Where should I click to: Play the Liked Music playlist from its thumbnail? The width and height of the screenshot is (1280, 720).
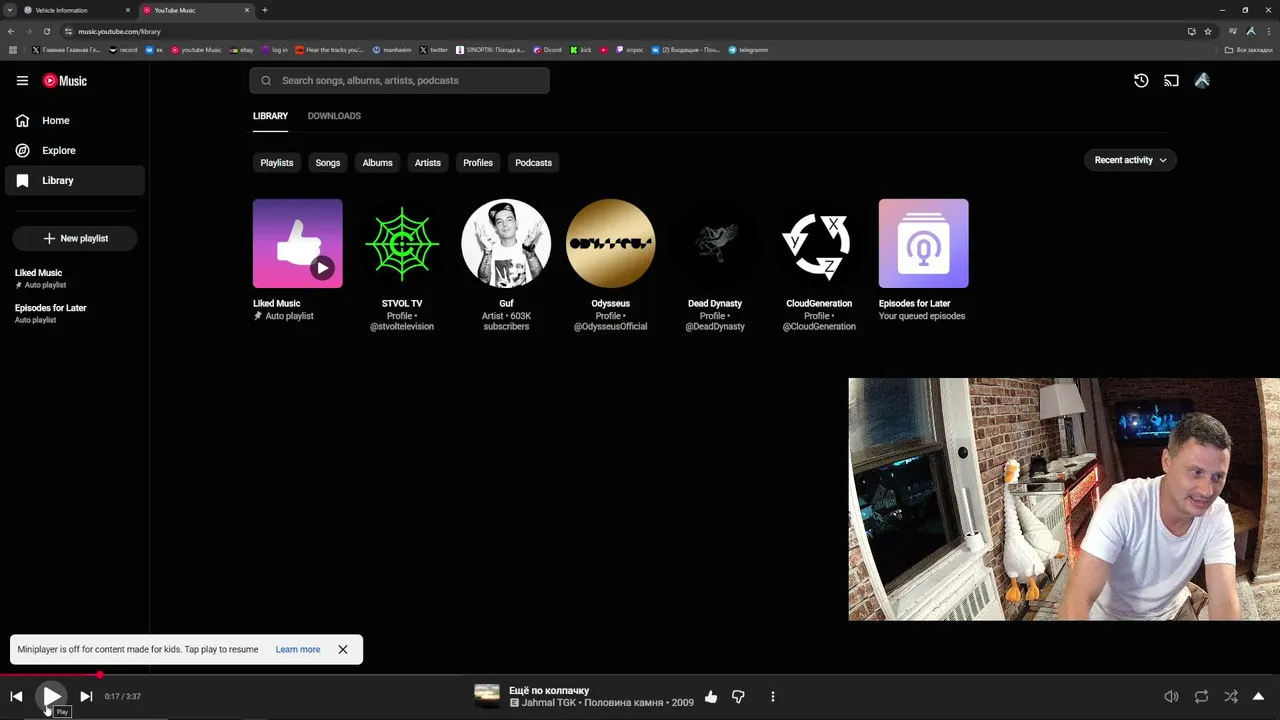pos(322,268)
